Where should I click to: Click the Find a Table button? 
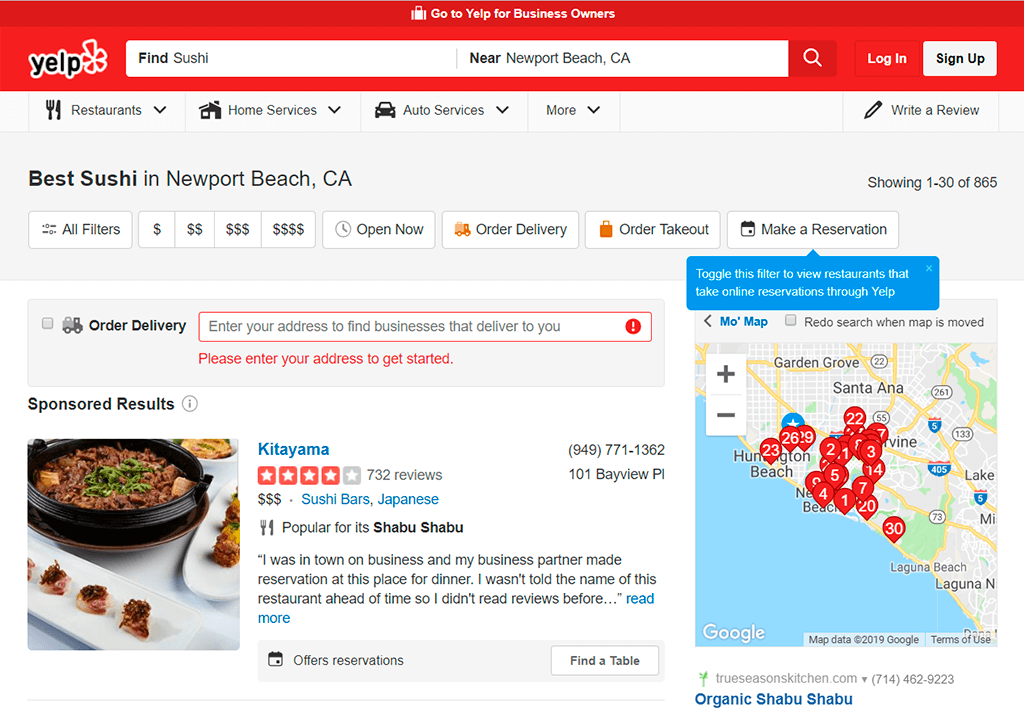point(605,661)
